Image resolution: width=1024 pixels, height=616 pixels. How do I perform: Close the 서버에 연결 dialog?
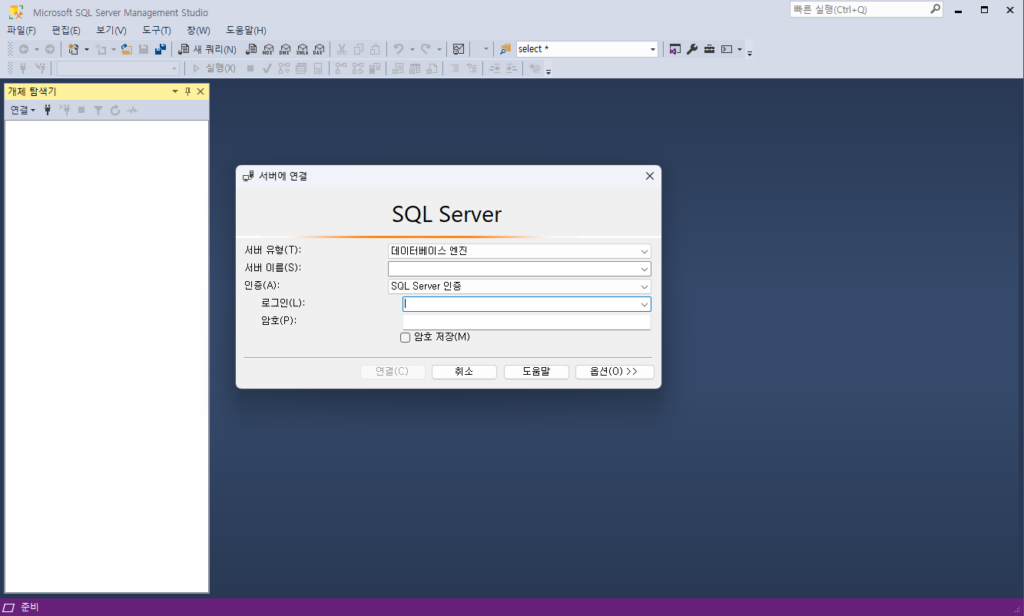[x=649, y=176]
